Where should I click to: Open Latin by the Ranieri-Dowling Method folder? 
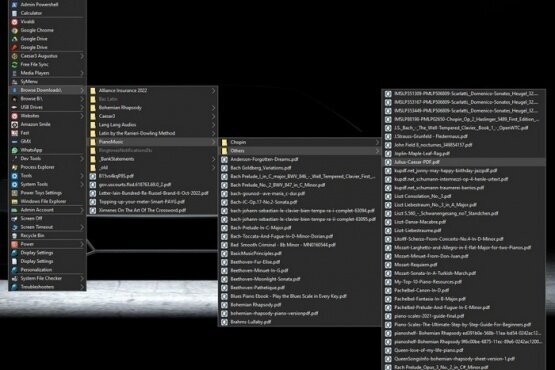pos(153,133)
